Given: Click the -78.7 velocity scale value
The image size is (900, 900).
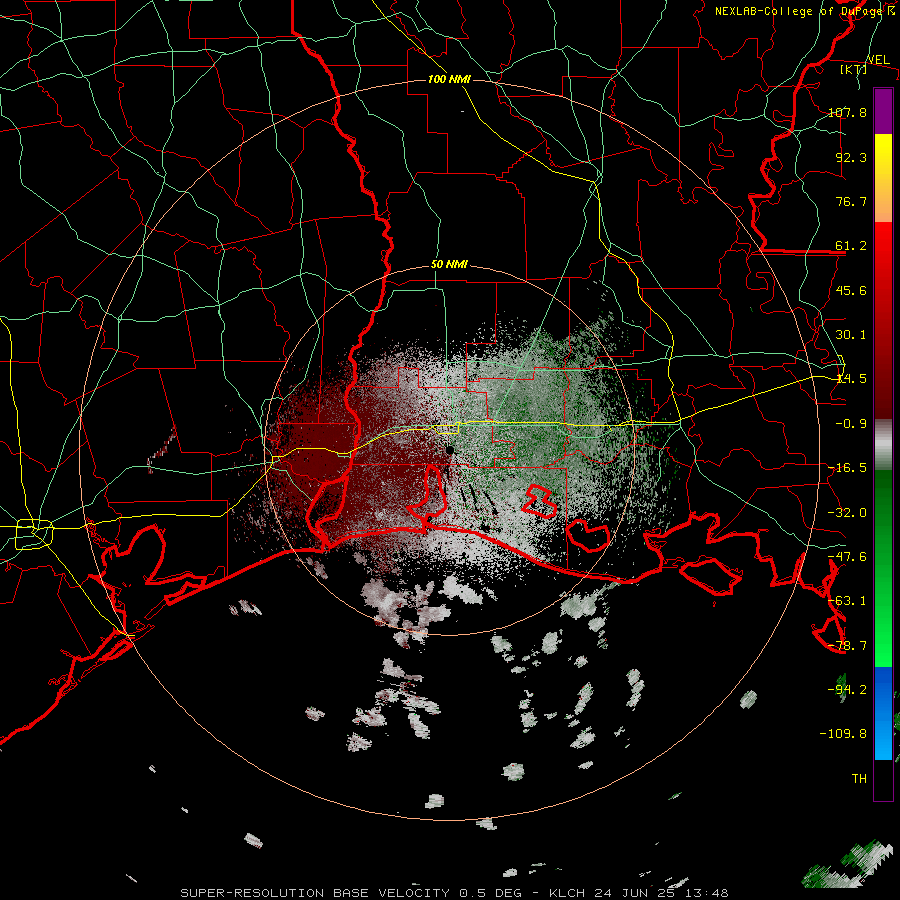Looking at the screenshot, I should (x=848, y=646).
